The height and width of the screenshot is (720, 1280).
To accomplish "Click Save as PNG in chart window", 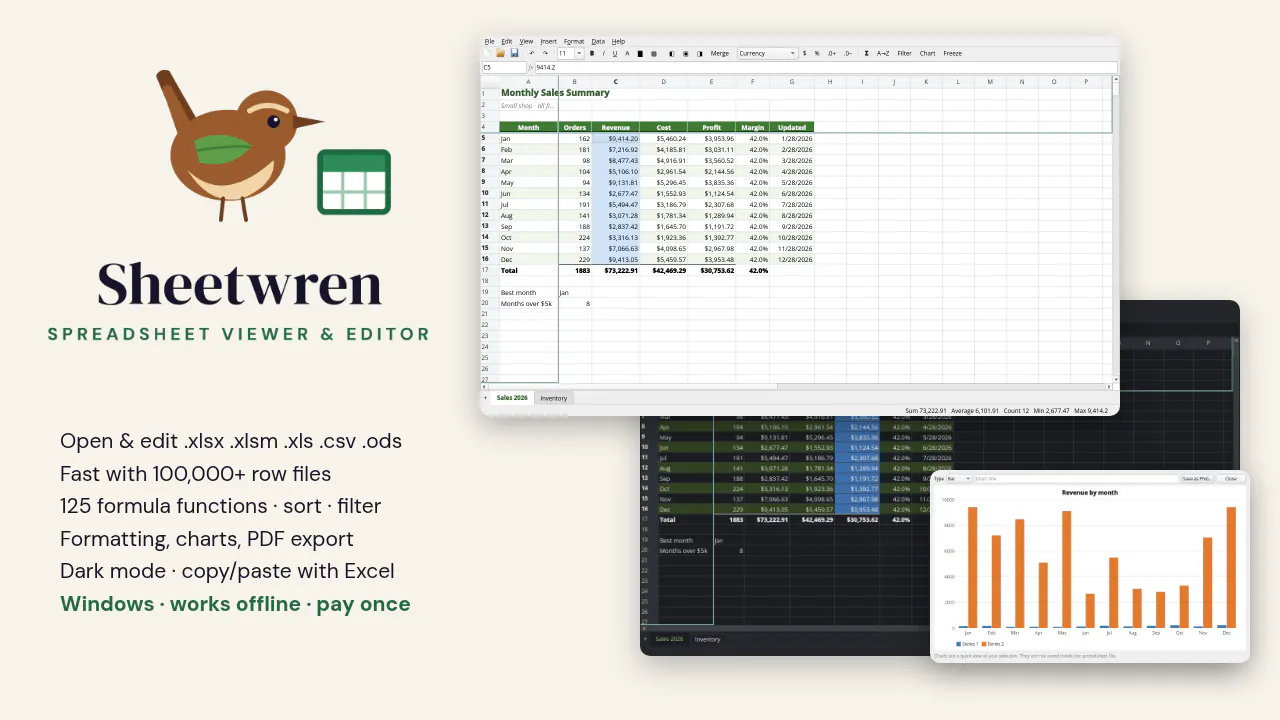I will (x=1197, y=479).
